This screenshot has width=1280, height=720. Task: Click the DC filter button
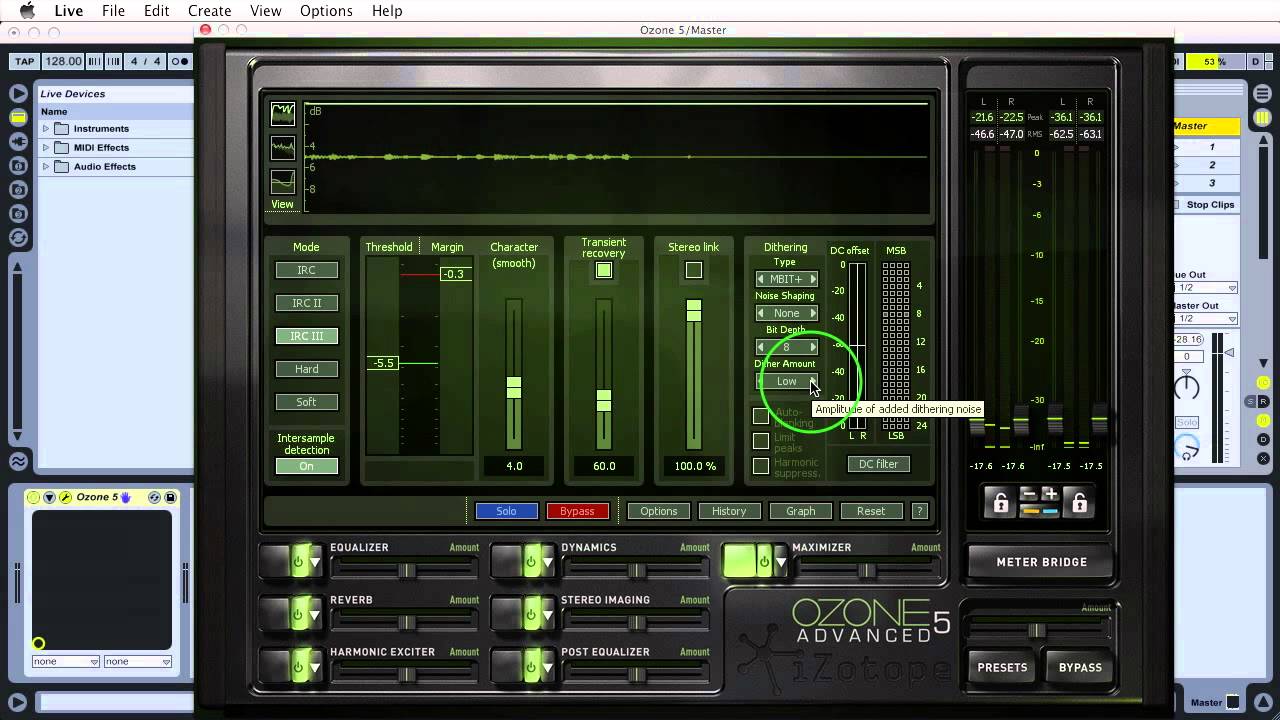point(879,464)
